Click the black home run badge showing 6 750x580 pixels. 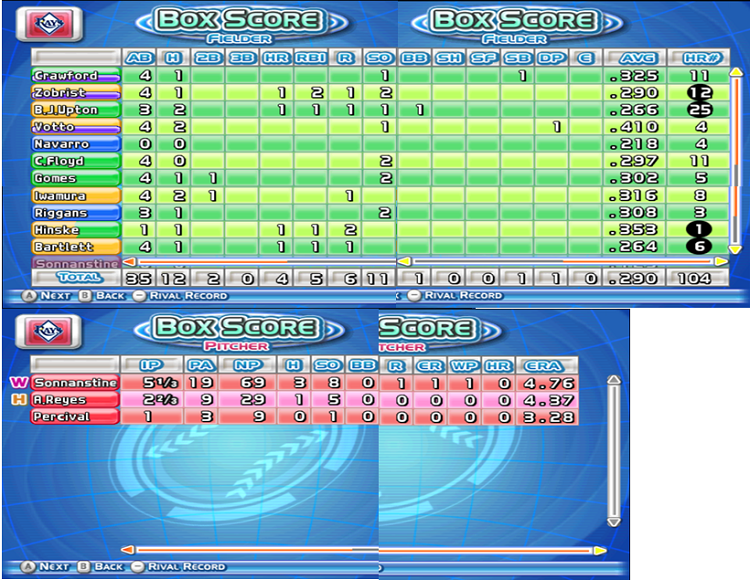699,246
